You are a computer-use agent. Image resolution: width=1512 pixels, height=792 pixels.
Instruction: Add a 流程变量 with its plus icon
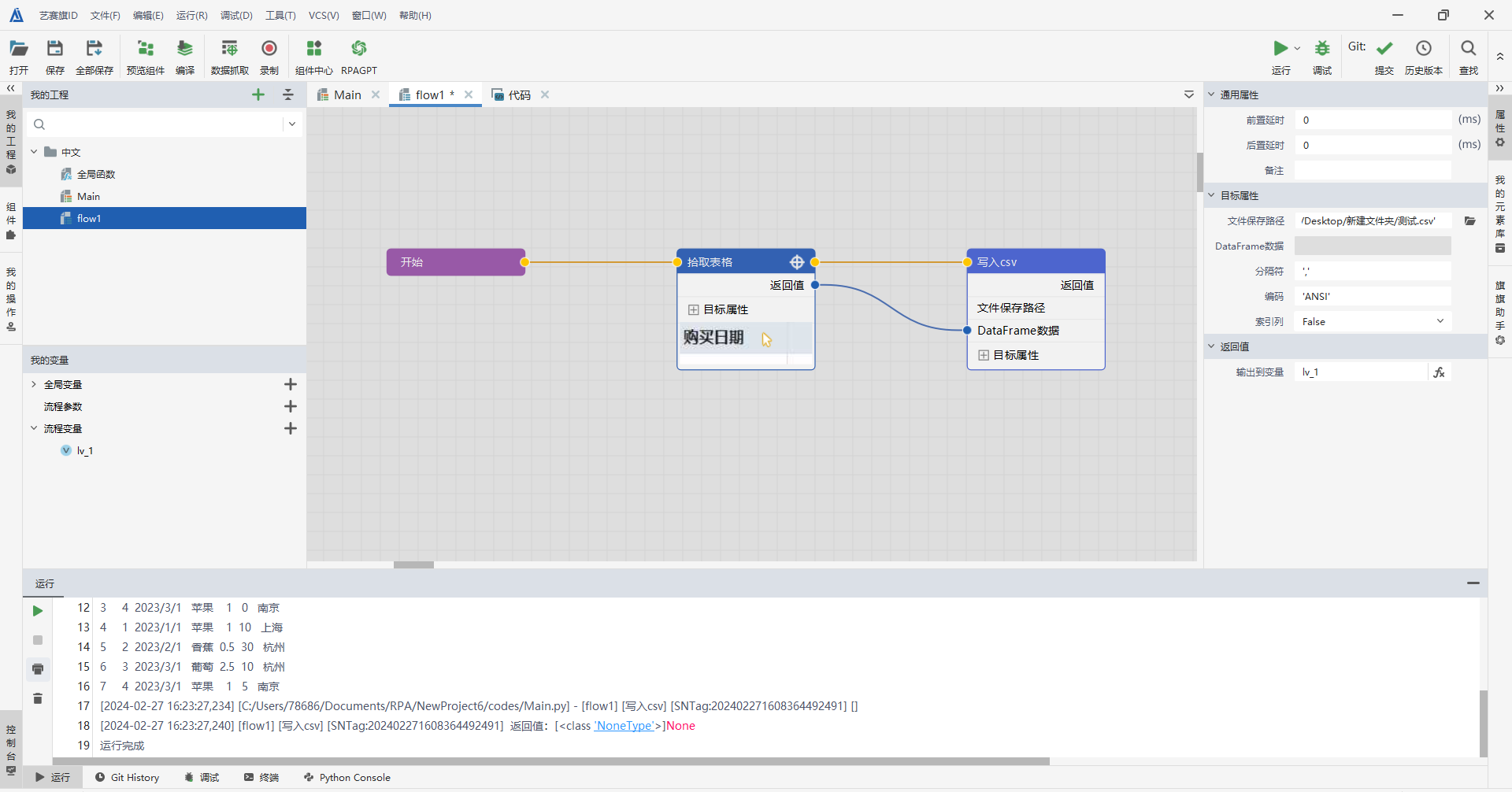pos(291,428)
